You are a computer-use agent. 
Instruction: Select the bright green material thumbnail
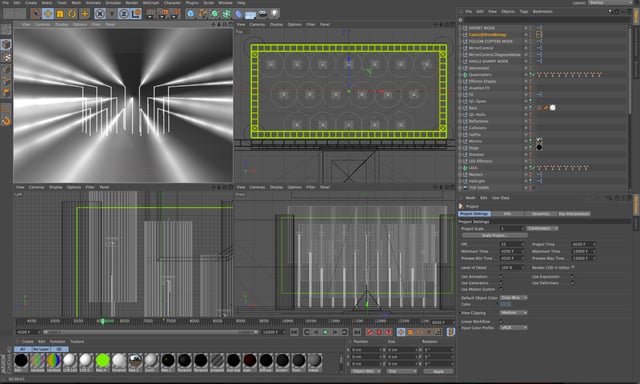click(x=102, y=361)
